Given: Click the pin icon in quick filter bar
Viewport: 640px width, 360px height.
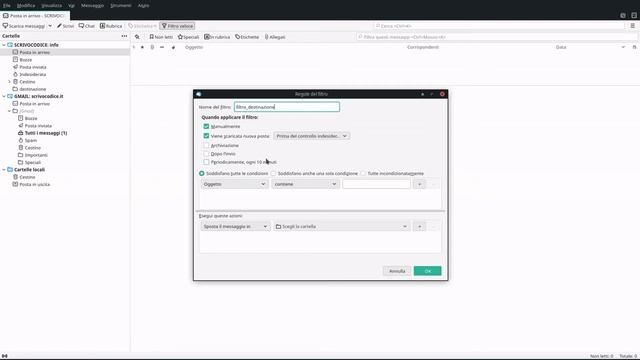Looking at the screenshot, I should [x=137, y=37].
